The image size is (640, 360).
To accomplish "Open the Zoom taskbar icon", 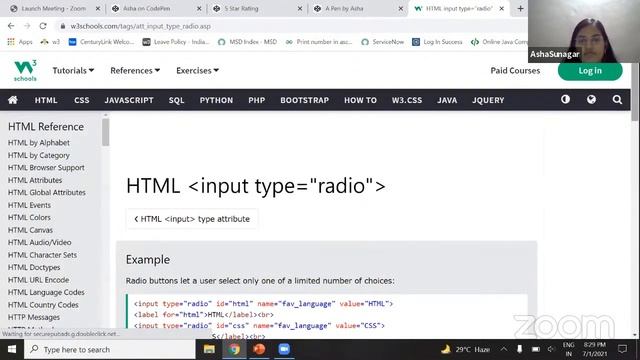I will coord(284,349).
